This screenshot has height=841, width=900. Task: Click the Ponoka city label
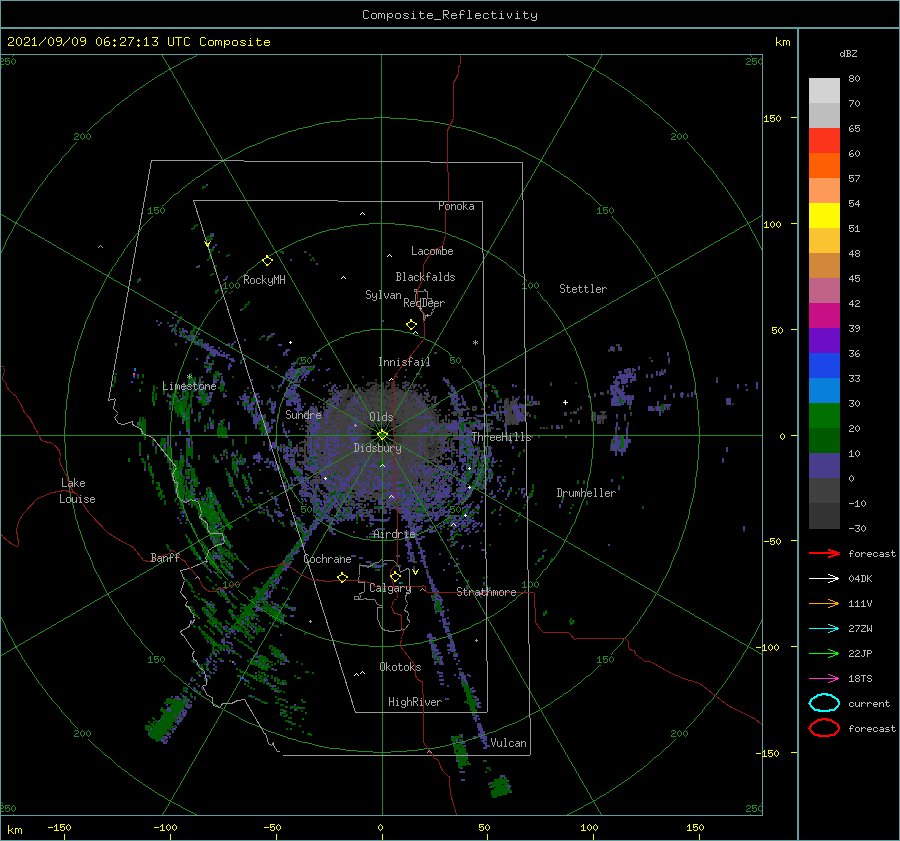tap(456, 206)
